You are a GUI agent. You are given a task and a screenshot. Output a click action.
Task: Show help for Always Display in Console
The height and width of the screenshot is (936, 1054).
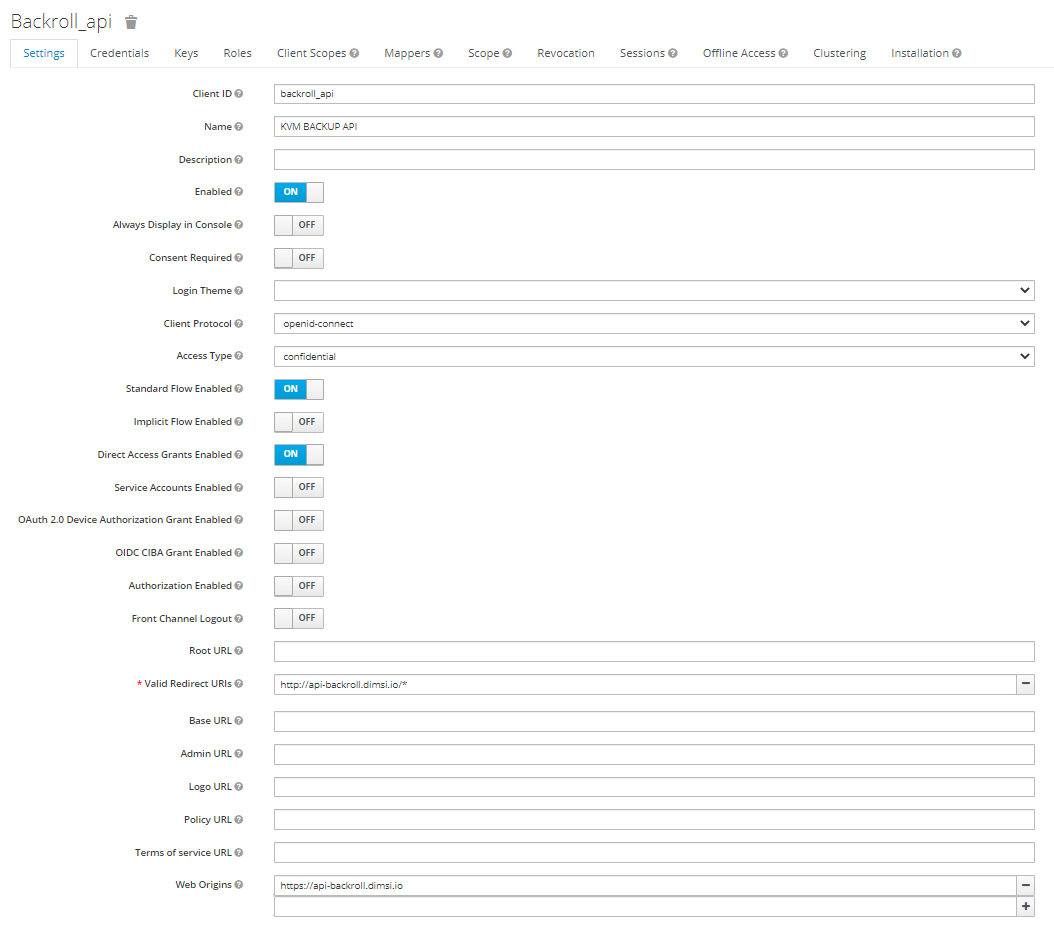239,225
